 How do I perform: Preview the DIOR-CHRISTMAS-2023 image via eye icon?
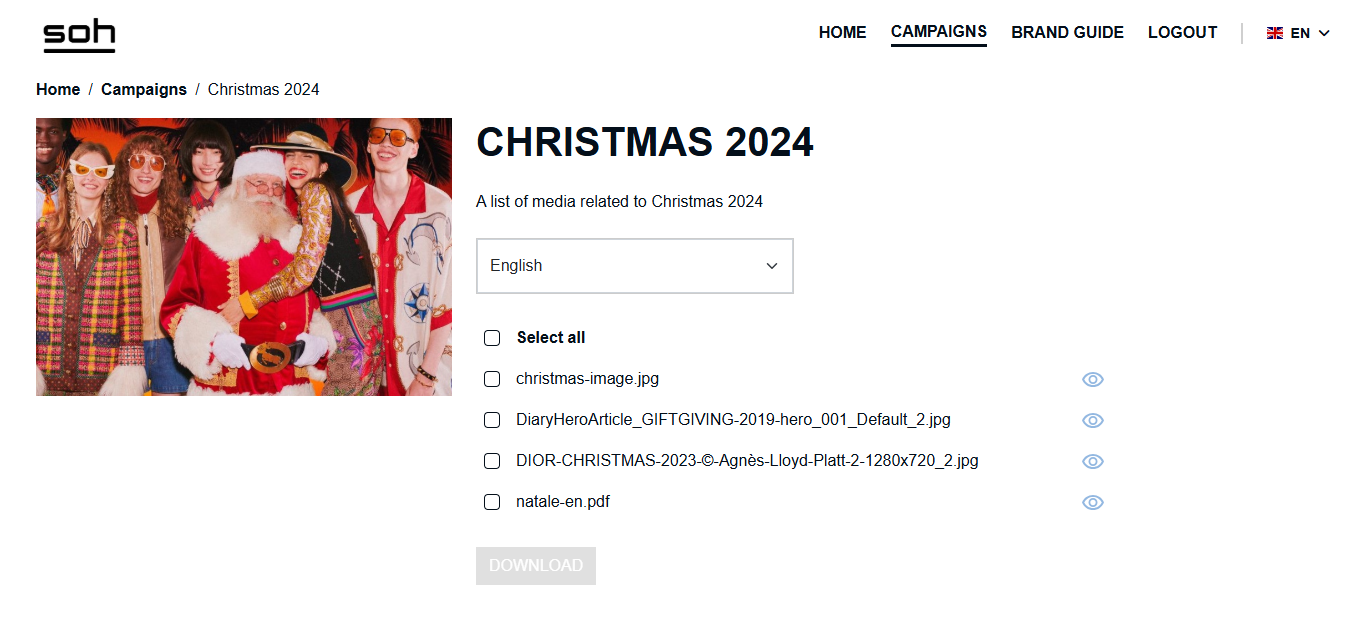click(x=1093, y=462)
